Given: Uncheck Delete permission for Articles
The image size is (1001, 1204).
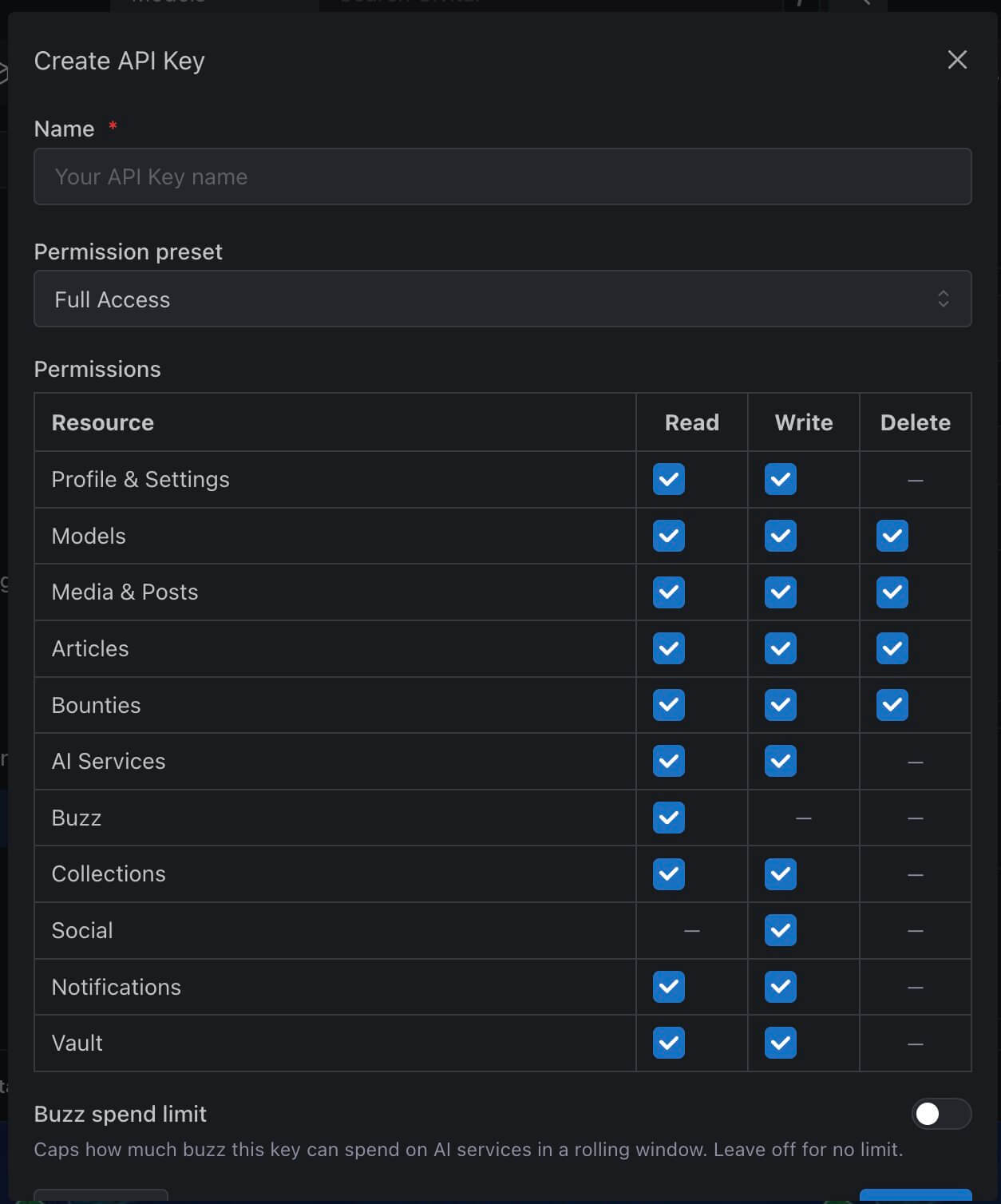Looking at the screenshot, I should (892, 648).
